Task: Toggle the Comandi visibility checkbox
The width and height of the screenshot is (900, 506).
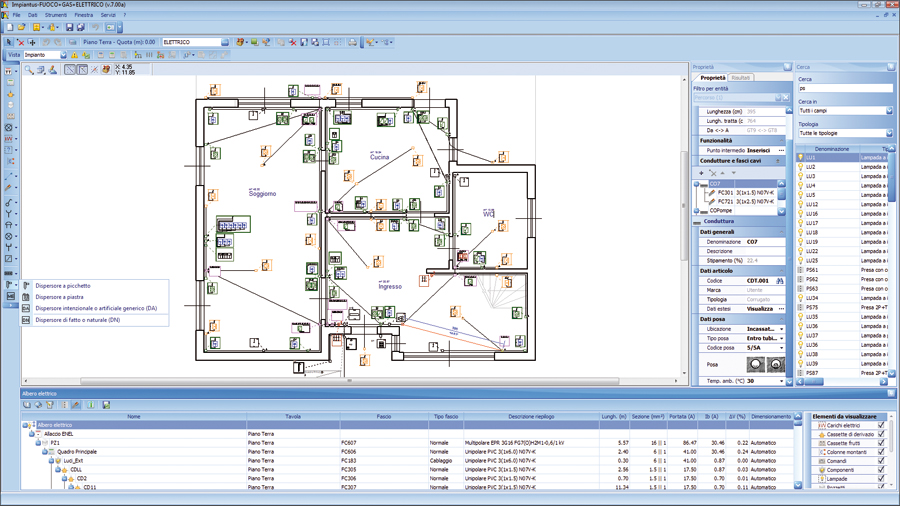Action: pyautogui.click(x=881, y=461)
